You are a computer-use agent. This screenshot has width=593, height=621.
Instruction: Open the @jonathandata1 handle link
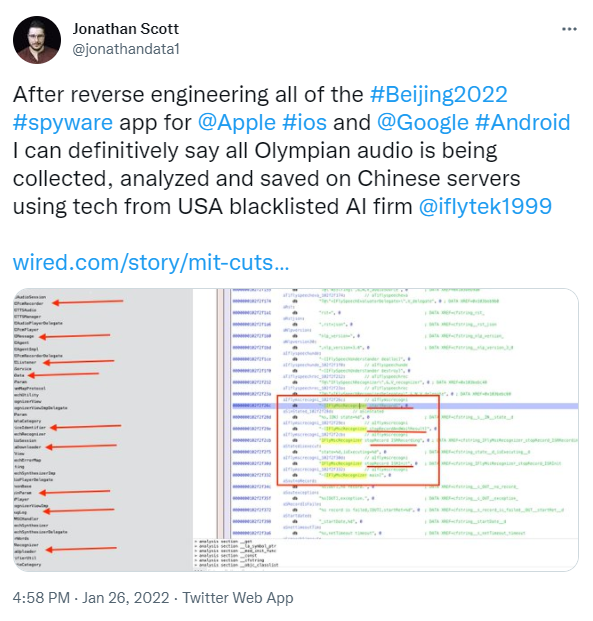pyautogui.click(x=126, y=49)
